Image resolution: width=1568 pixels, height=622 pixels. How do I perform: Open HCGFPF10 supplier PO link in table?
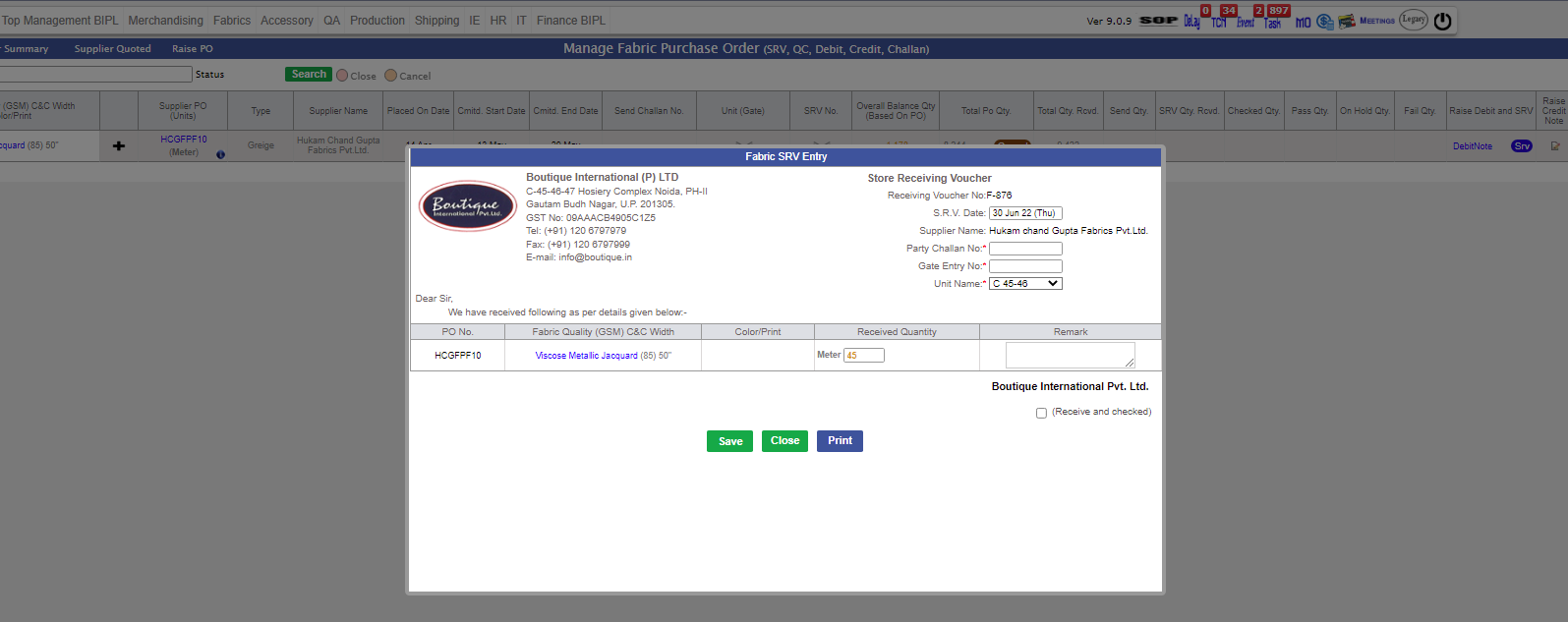tap(184, 140)
